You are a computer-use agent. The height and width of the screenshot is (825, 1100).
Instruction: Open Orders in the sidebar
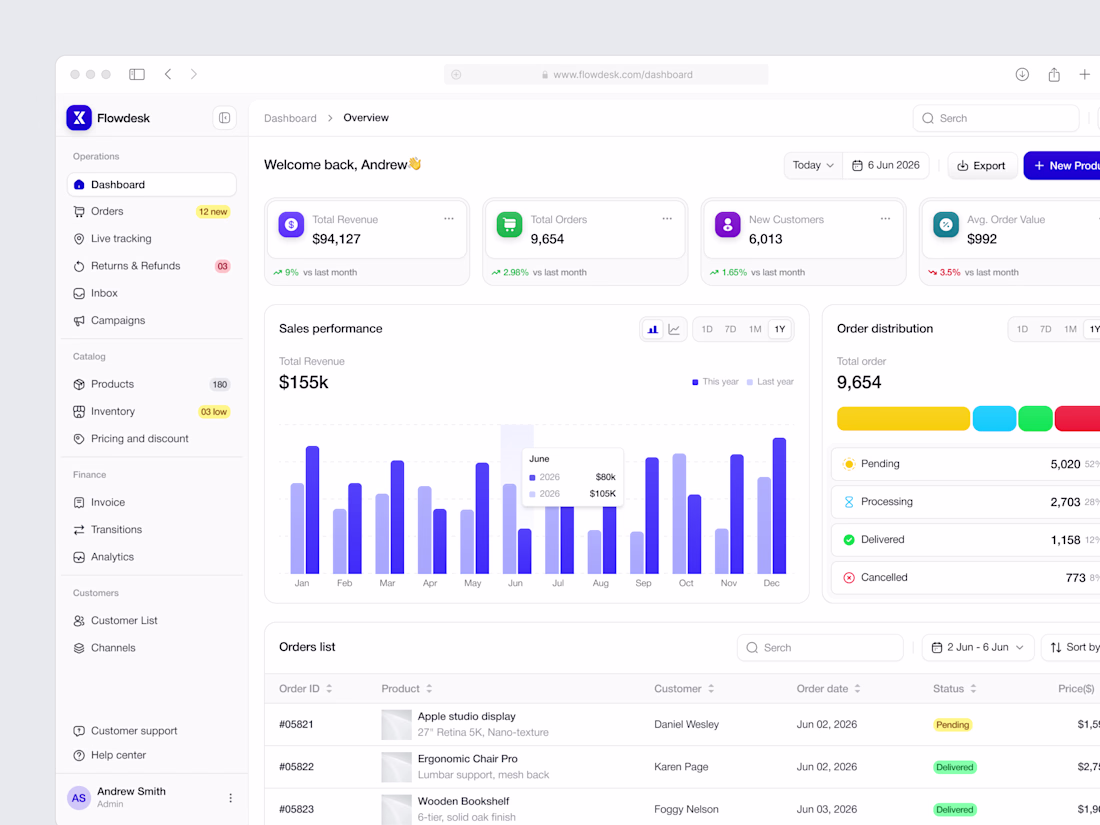click(x=152, y=211)
